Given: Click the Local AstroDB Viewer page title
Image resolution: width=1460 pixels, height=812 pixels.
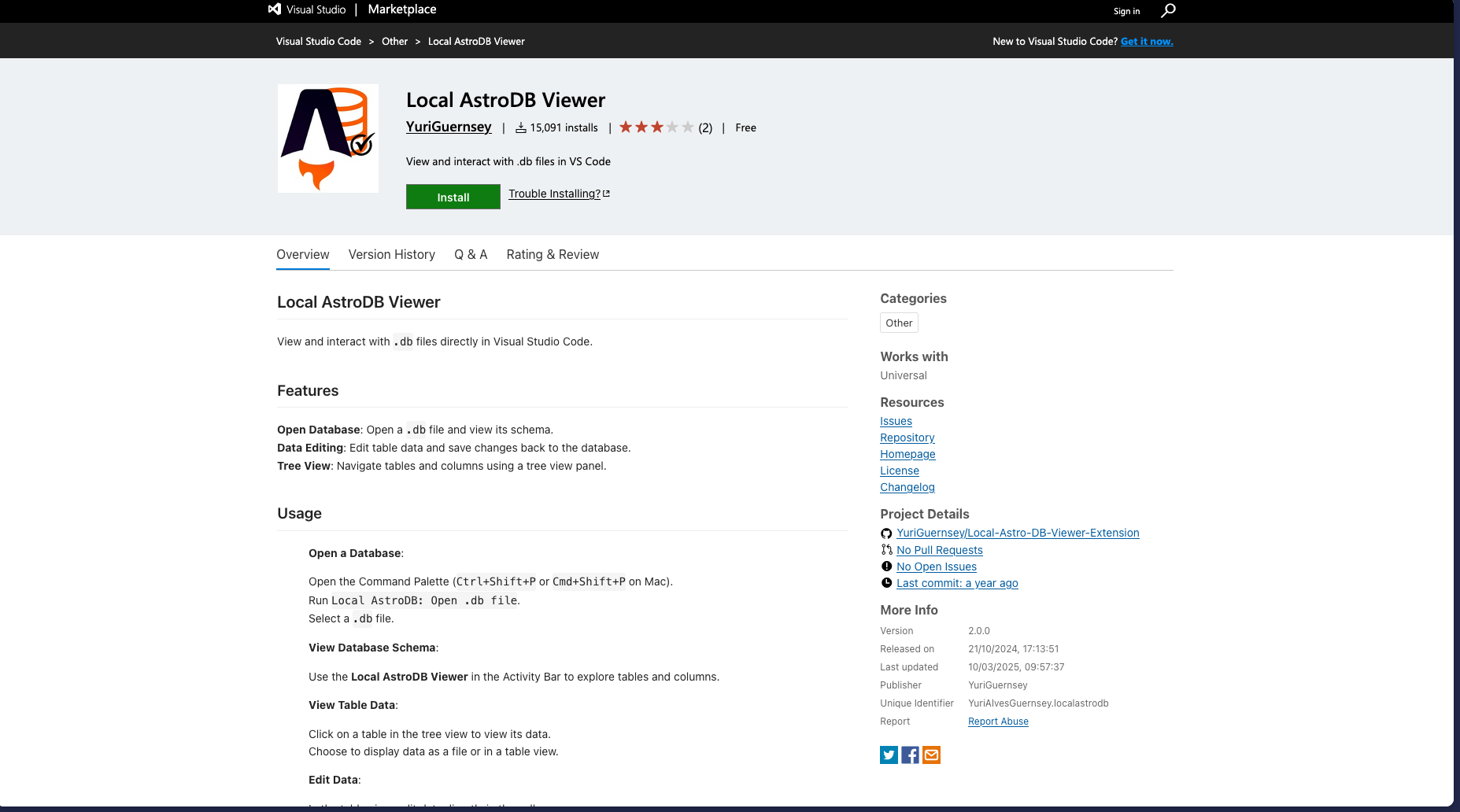Looking at the screenshot, I should pyautogui.click(x=505, y=100).
